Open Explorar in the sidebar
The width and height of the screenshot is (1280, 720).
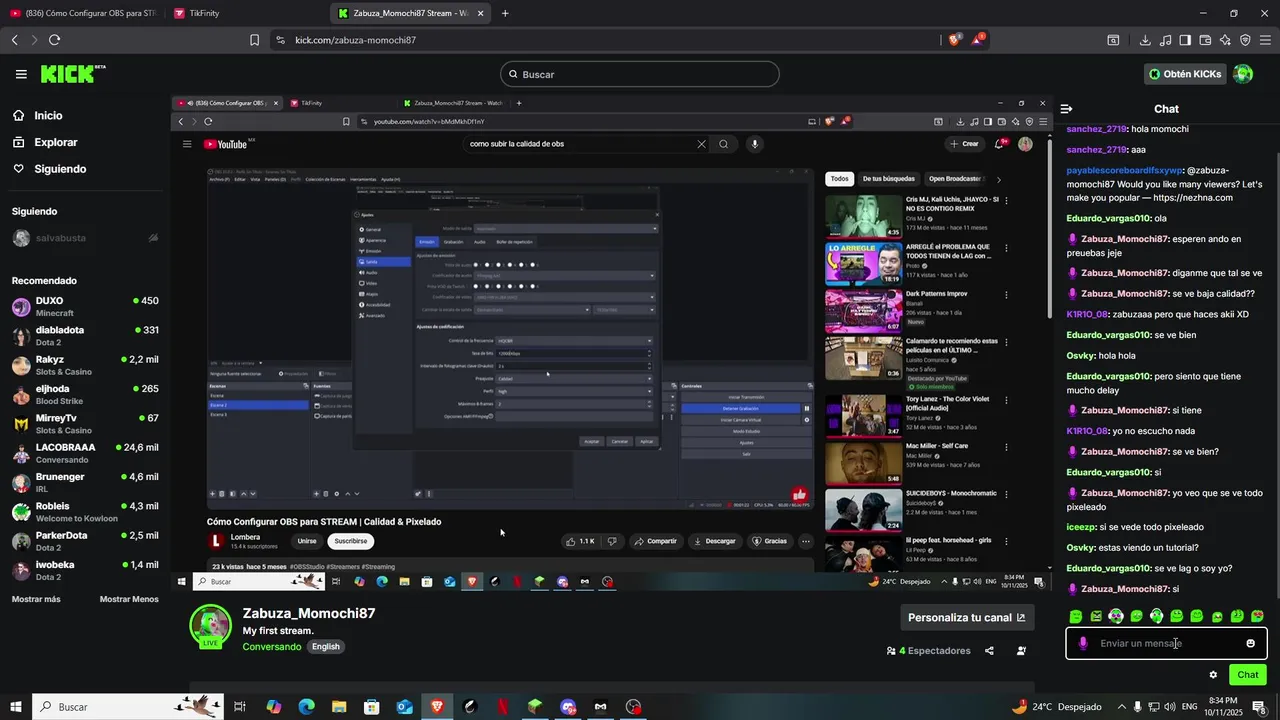coord(56,142)
